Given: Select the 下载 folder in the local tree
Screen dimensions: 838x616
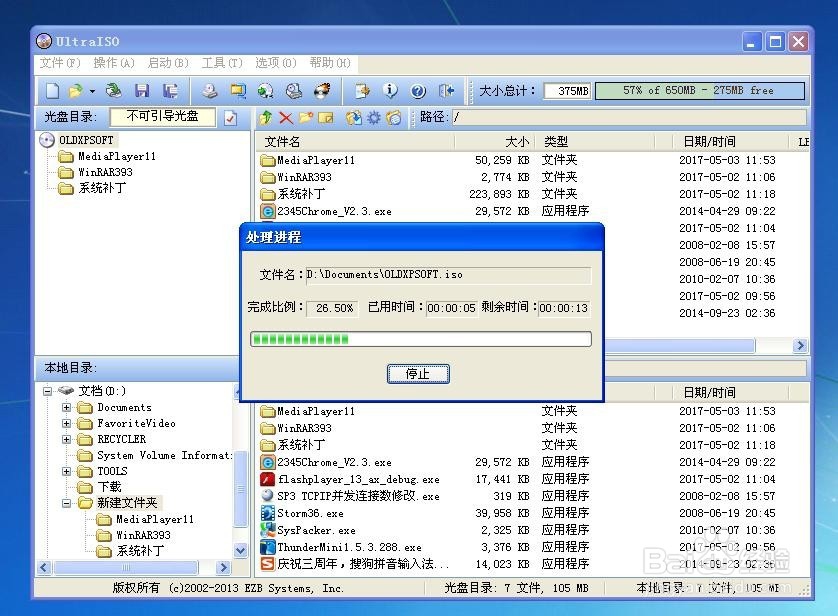Looking at the screenshot, I should click(x=109, y=487).
